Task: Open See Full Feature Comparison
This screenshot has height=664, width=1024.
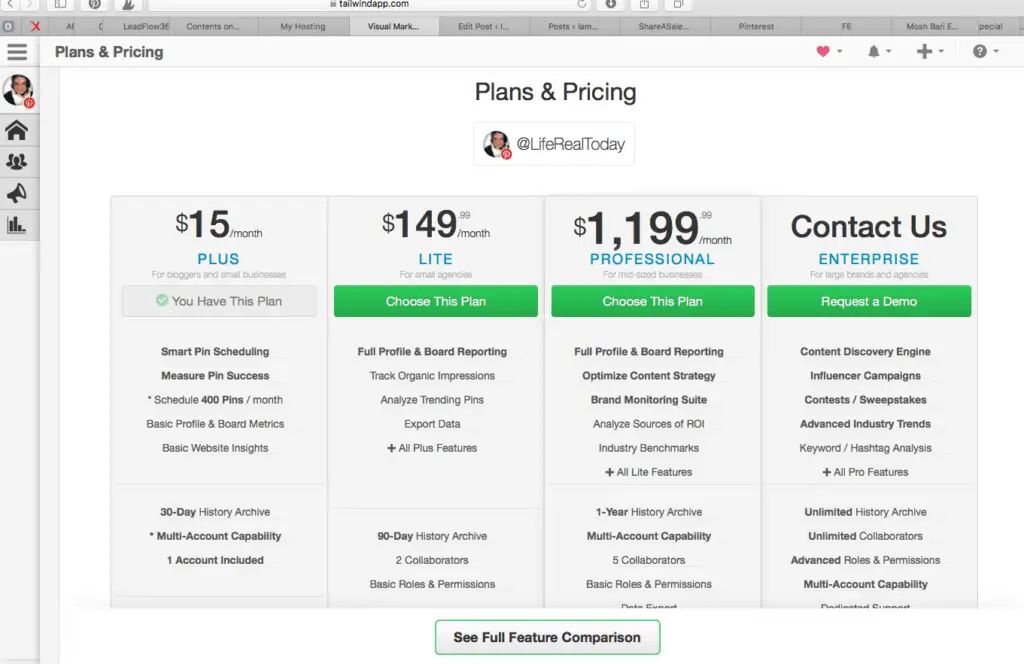Action: point(547,637)
